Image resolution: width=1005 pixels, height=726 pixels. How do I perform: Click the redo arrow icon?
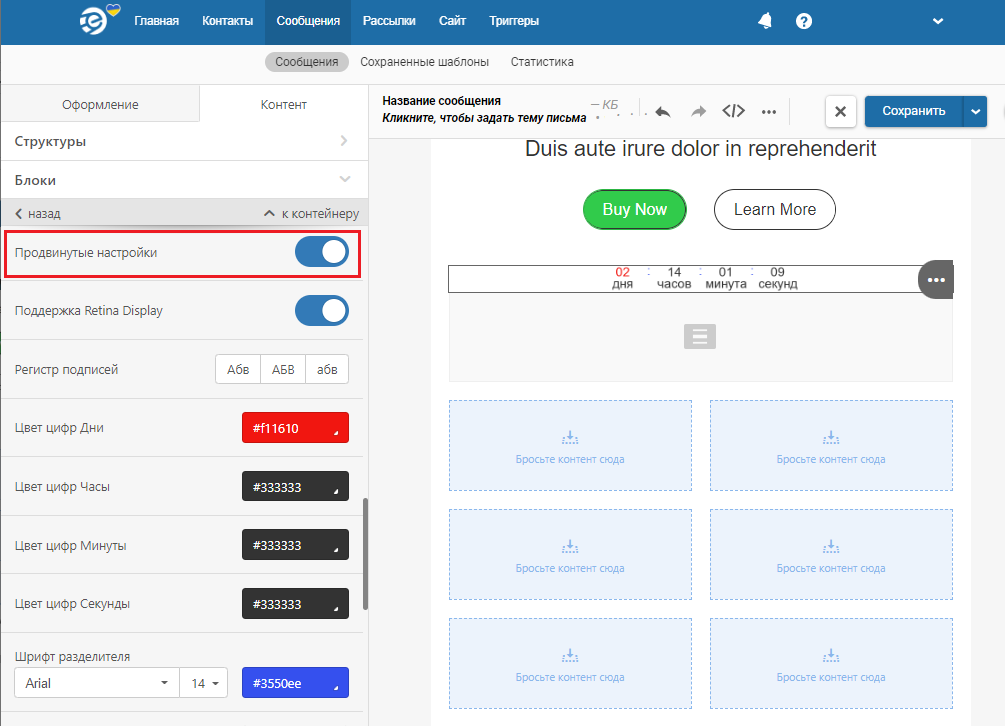(698, 111)
